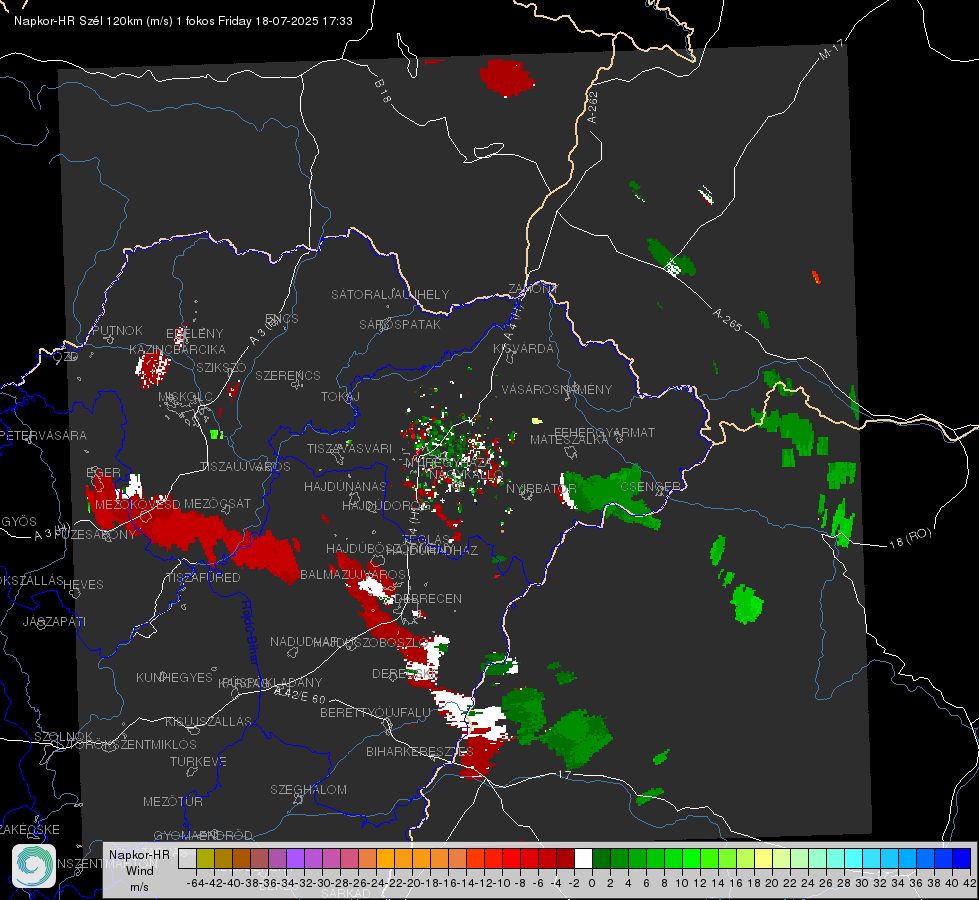Click the PÉTERVÁSÁRA label
The height and width of the screenshot is (900, 979).
(x=42, y=435)
